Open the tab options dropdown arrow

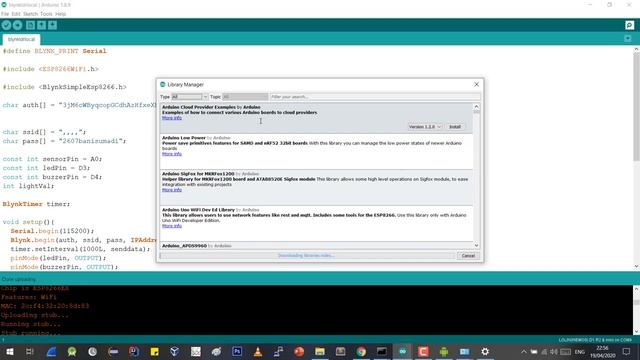[x=628, y=39]
